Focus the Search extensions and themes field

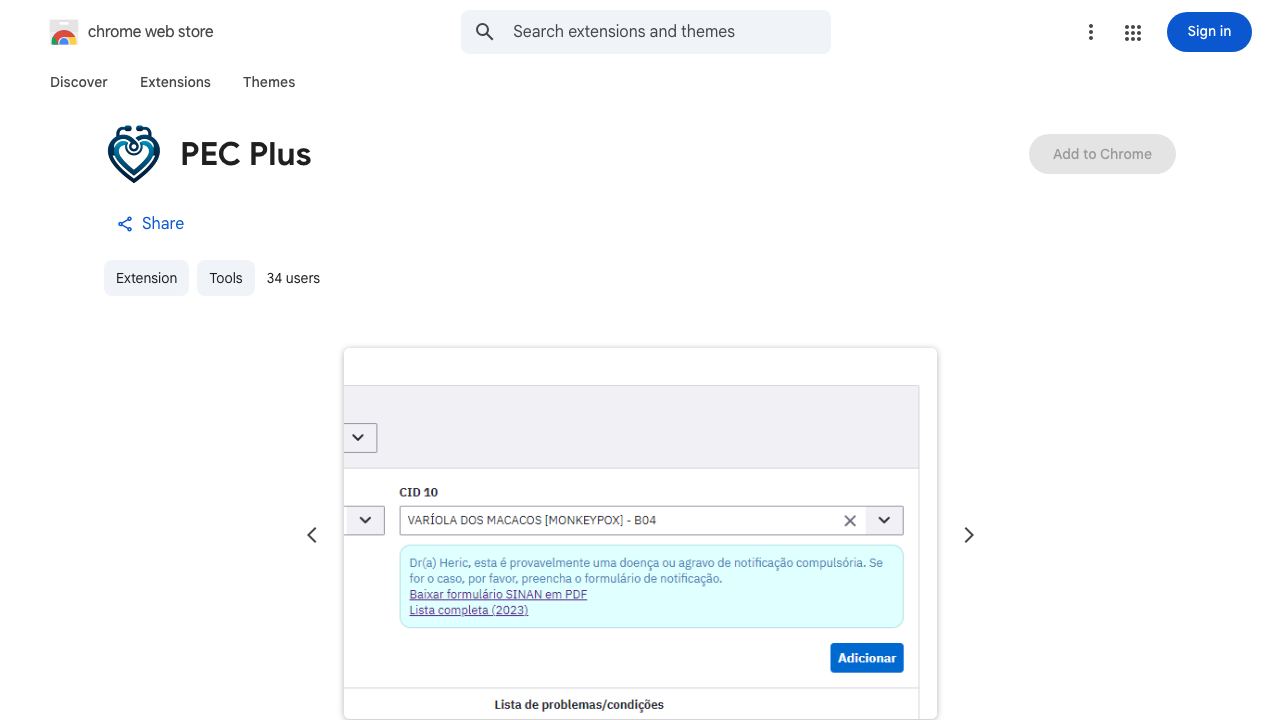(x=646, y=32)
